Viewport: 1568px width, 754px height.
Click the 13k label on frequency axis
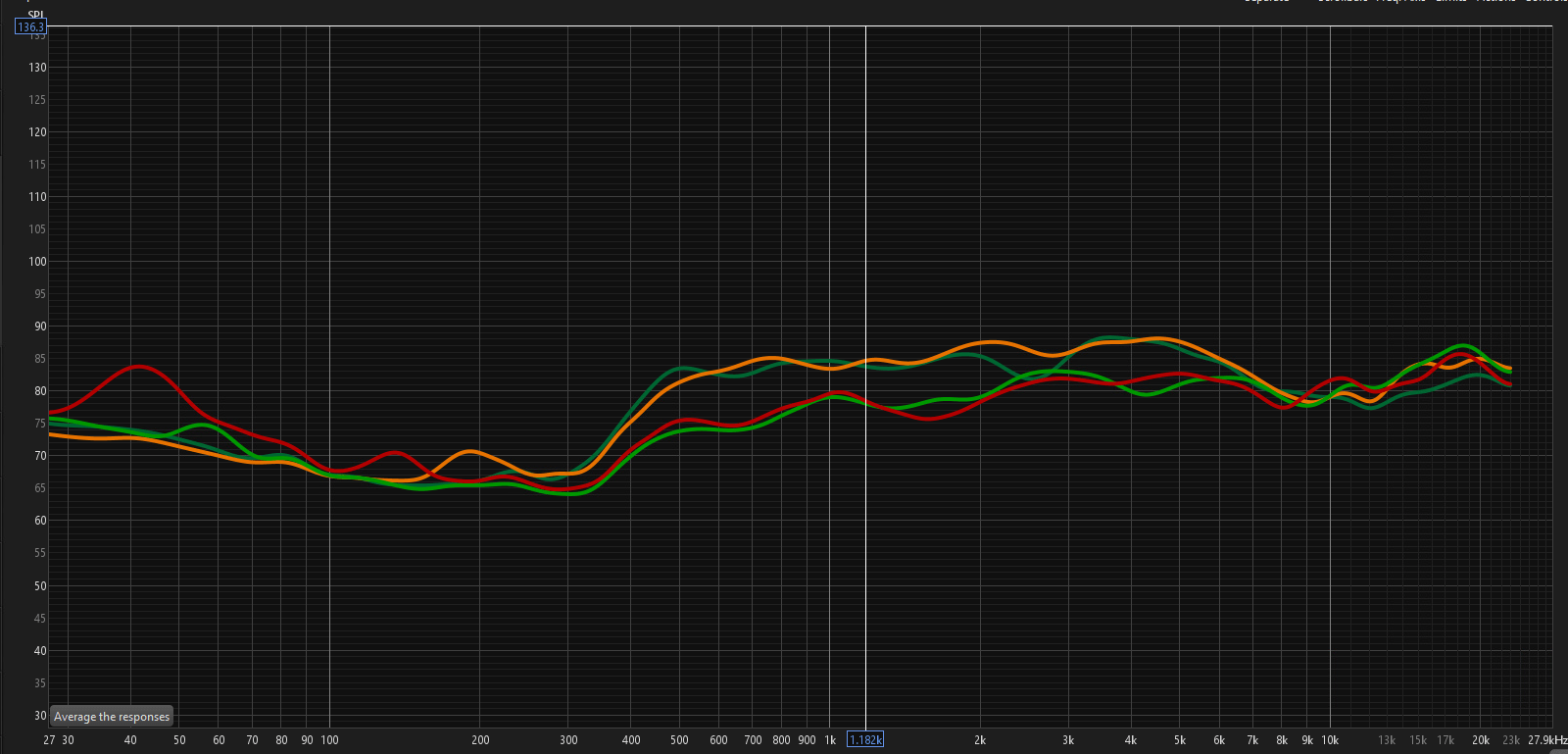pos(1387,740)
